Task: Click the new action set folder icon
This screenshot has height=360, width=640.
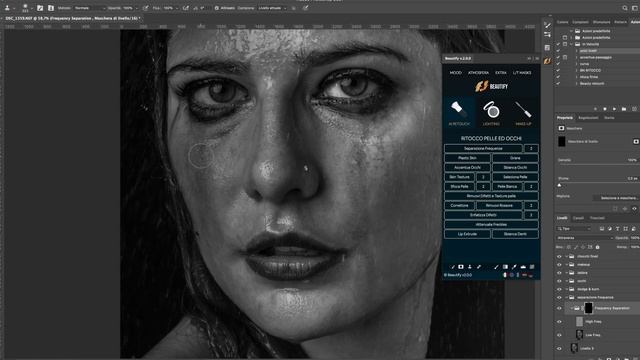Action: (x=624, y=109)
